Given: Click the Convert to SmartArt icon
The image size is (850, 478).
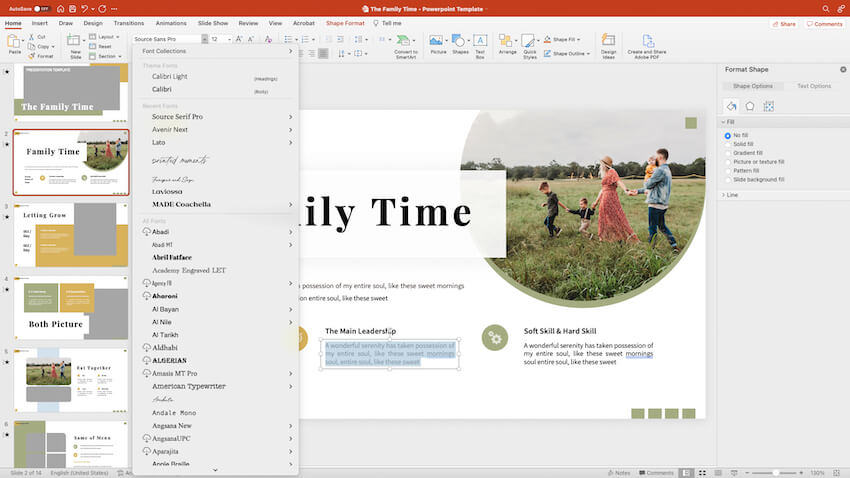Looking at the screenshot, I should [x=406, y=43].
